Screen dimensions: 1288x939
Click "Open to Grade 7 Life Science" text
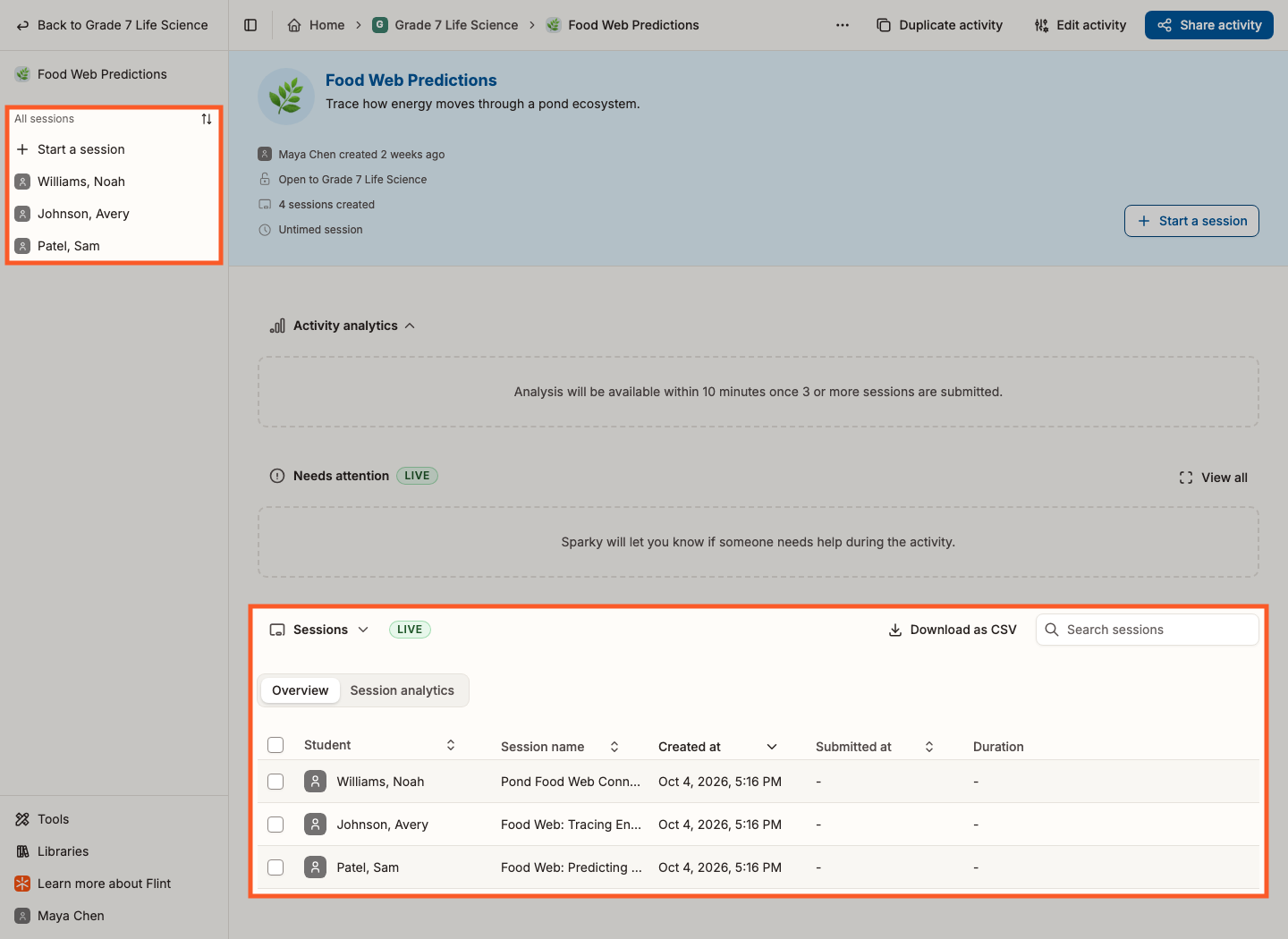tap(352, 180)
